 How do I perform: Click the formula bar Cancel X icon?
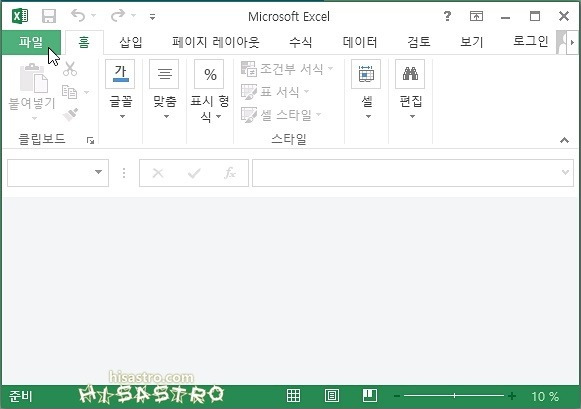click(x=158, y=173)
